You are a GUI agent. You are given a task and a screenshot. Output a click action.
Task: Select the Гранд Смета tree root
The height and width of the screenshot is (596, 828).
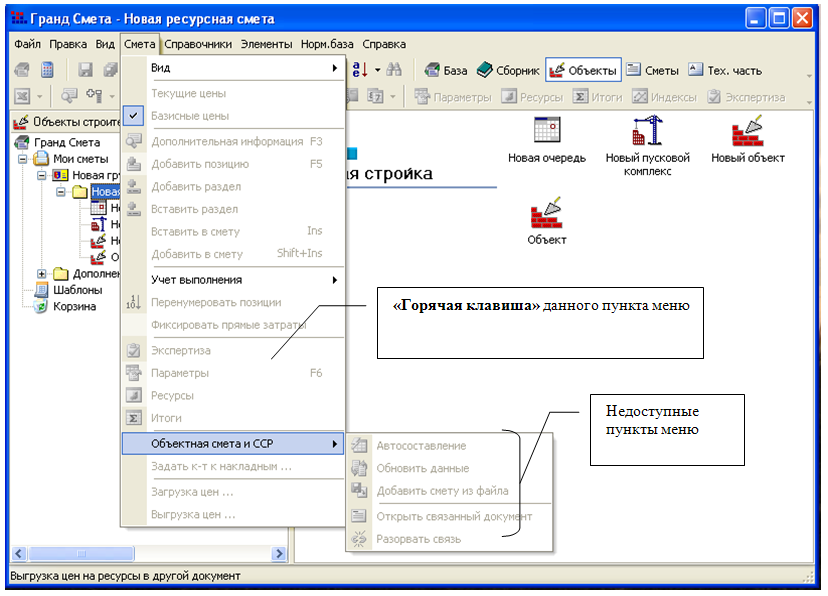coord(67,142)
